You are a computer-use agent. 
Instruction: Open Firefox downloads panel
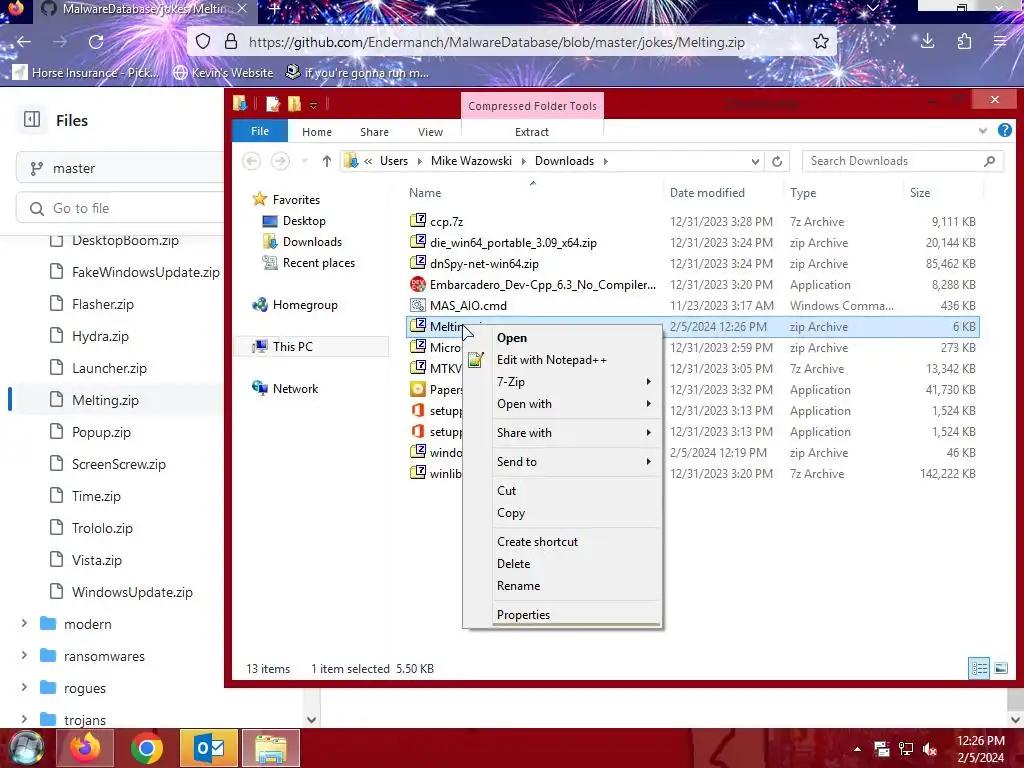coord(927,42)
